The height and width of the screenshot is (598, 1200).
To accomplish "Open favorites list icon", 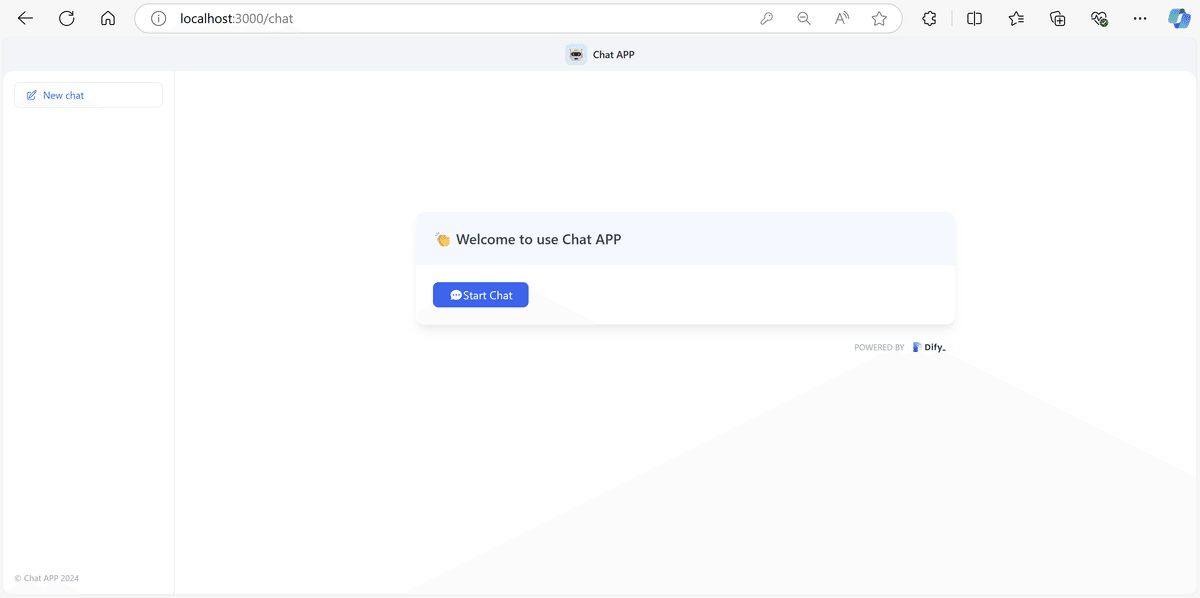I will 1017,18.
